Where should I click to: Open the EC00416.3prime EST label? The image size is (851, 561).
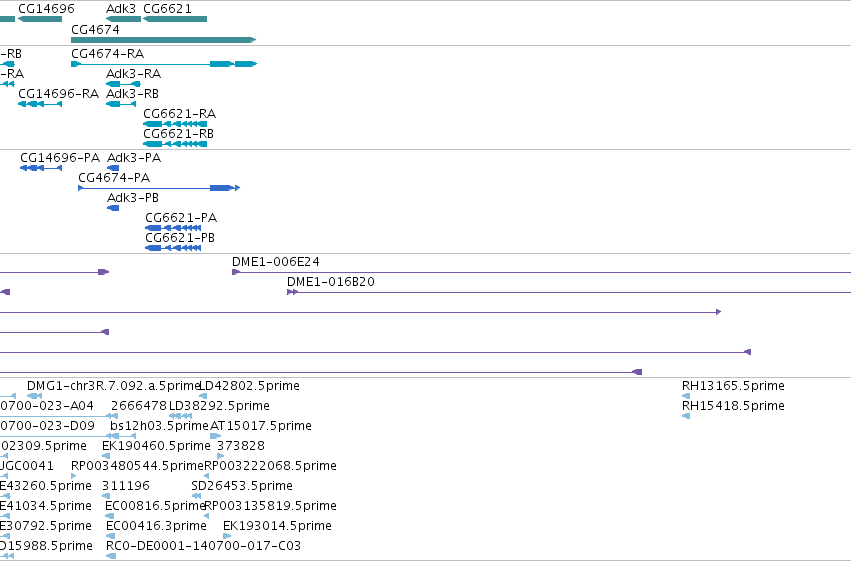coord(156,526)
